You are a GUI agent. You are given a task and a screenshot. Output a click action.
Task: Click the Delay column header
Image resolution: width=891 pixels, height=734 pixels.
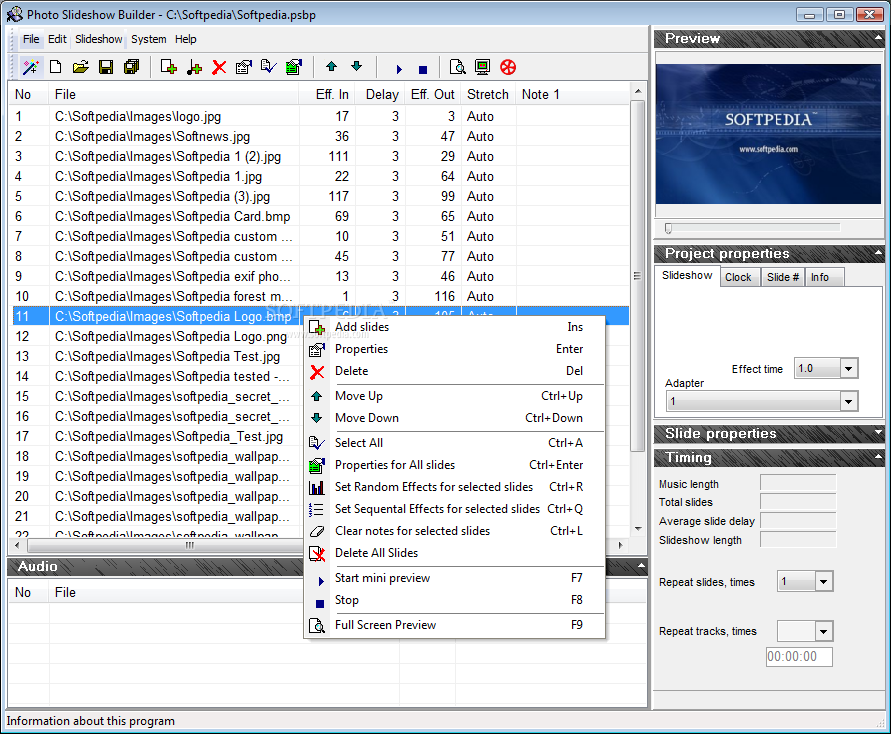pyautogui.click(x=380, y=94)
